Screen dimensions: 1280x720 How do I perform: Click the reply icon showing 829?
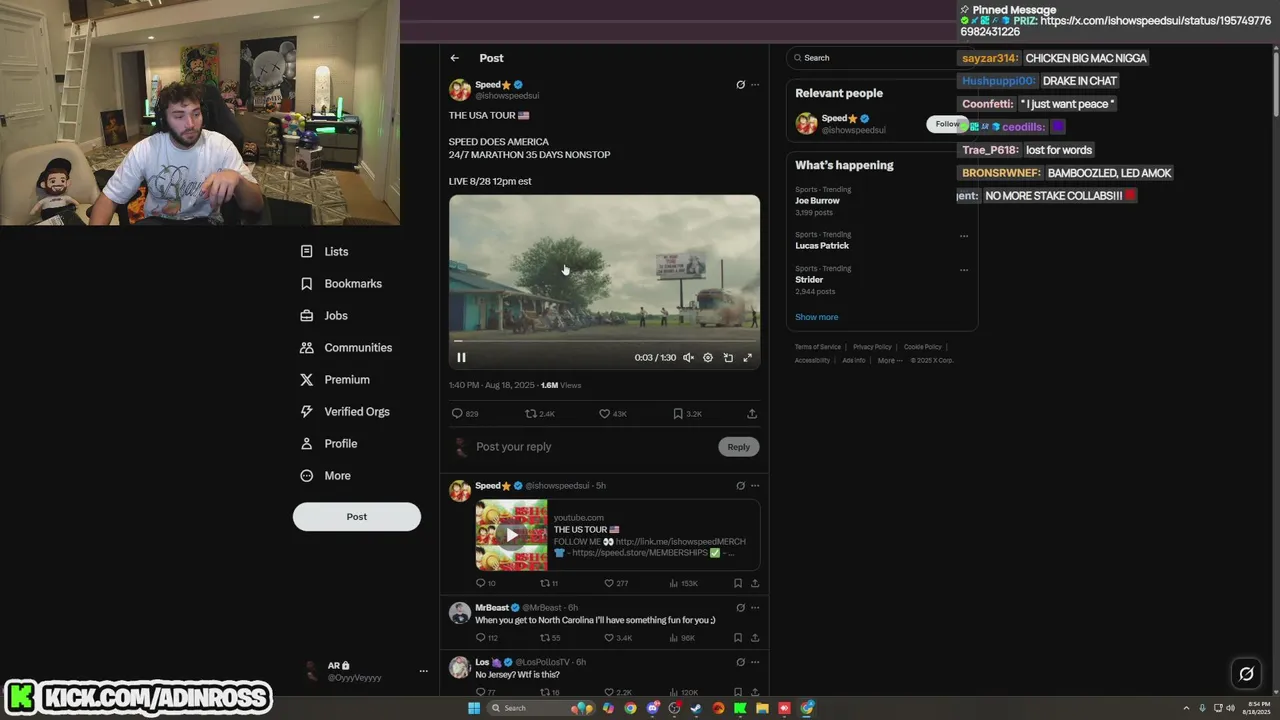click(x=465, y=413)
